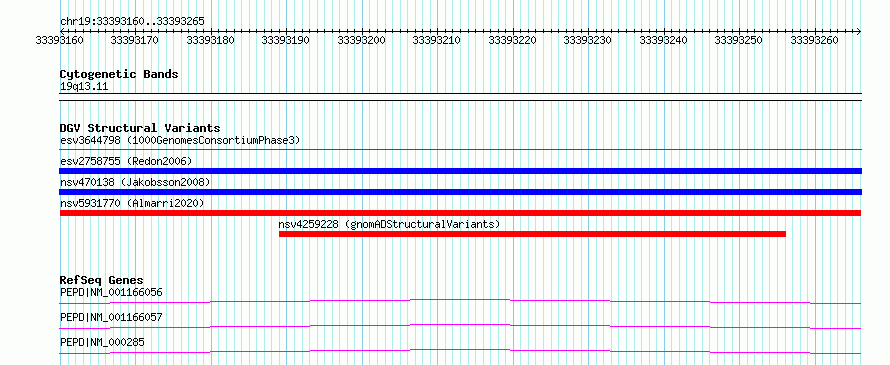Select the thin red esv3644798 variant line
890x365 pixels.
coord(460,150)
